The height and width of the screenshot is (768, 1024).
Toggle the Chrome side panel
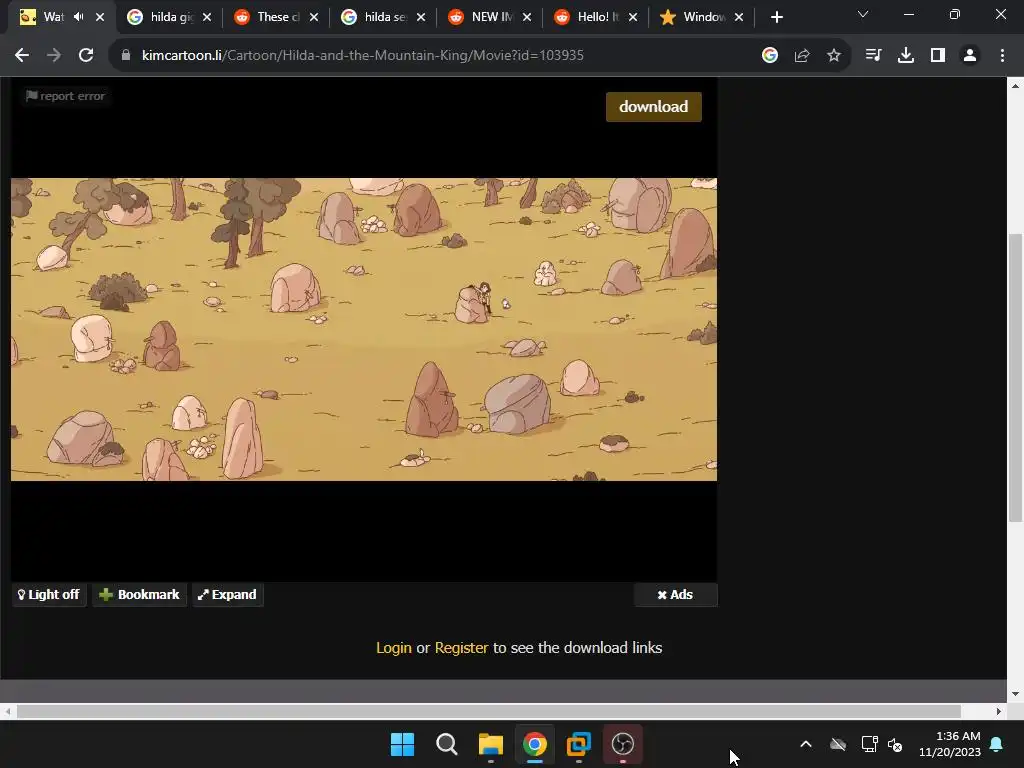pos(938,56)
